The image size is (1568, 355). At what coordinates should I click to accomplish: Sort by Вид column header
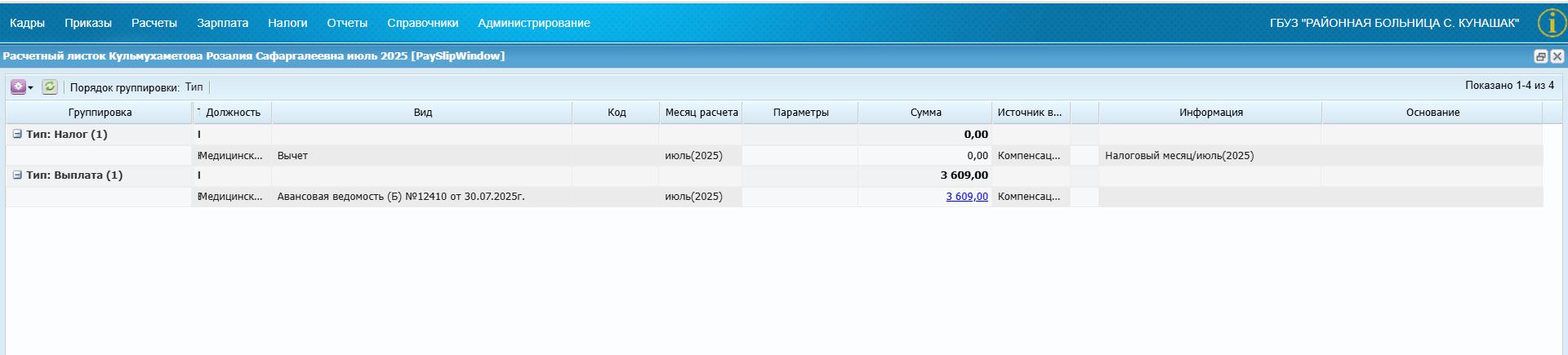422,113
